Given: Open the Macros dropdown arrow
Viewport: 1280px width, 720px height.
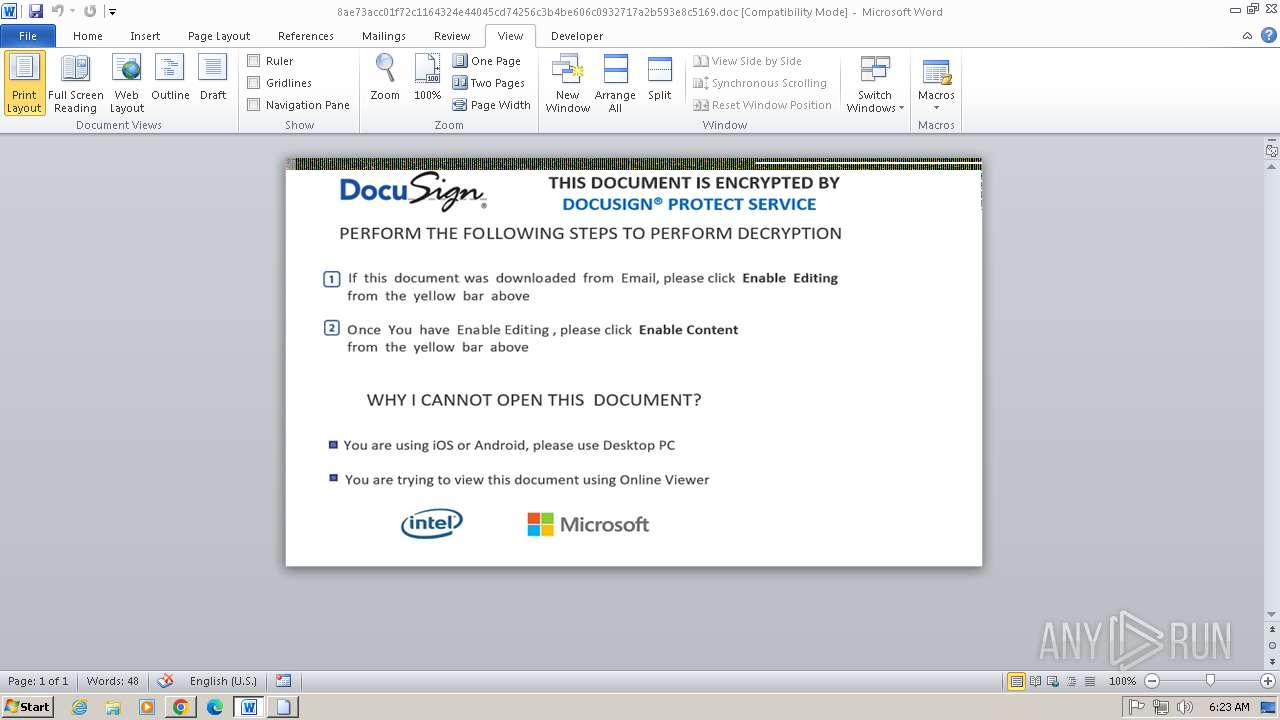Looking at the screenshot, I should [936, 108].
